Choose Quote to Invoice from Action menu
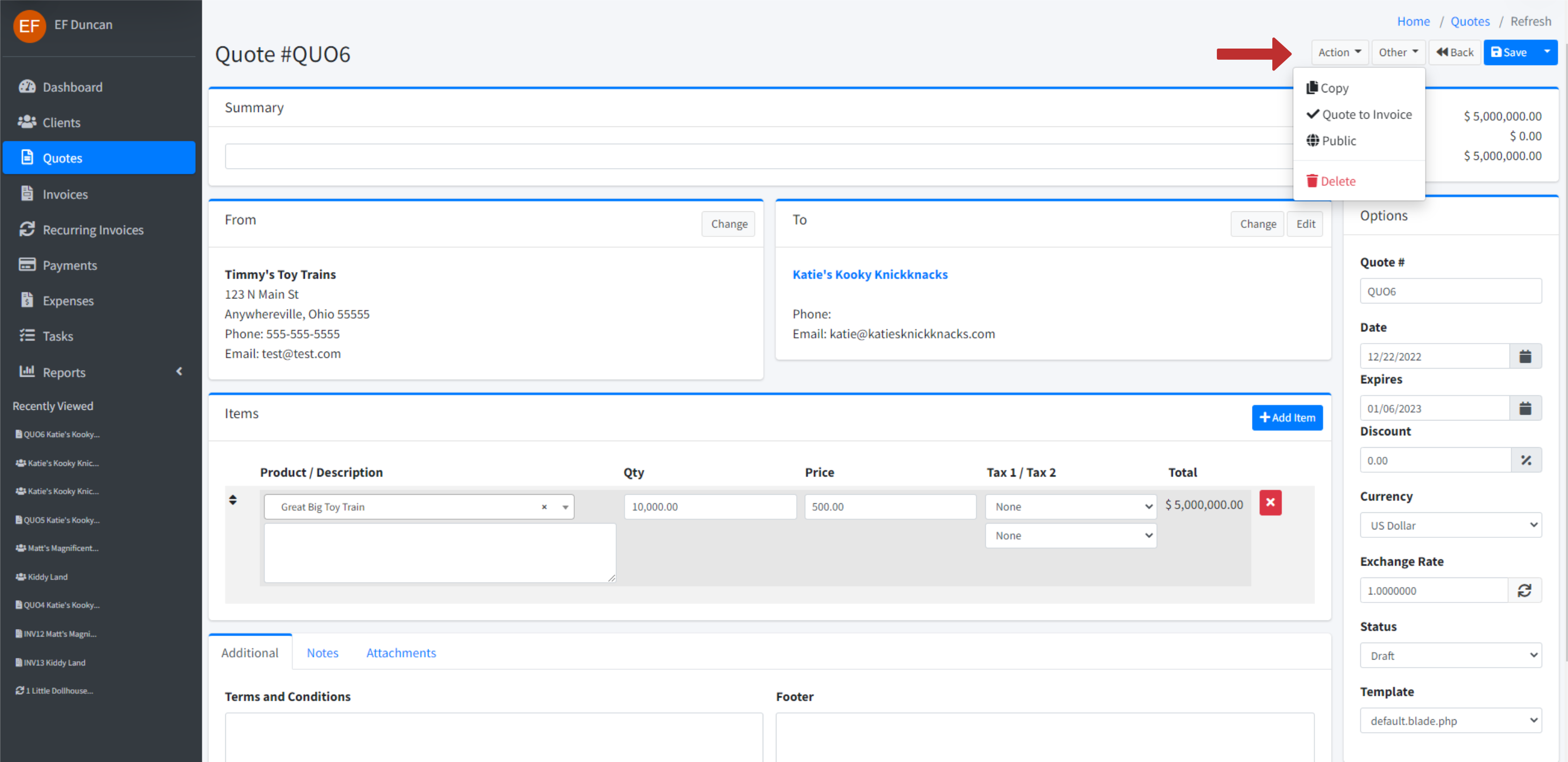Screen dimensions: 1568x762 [x=1366, y=114]
